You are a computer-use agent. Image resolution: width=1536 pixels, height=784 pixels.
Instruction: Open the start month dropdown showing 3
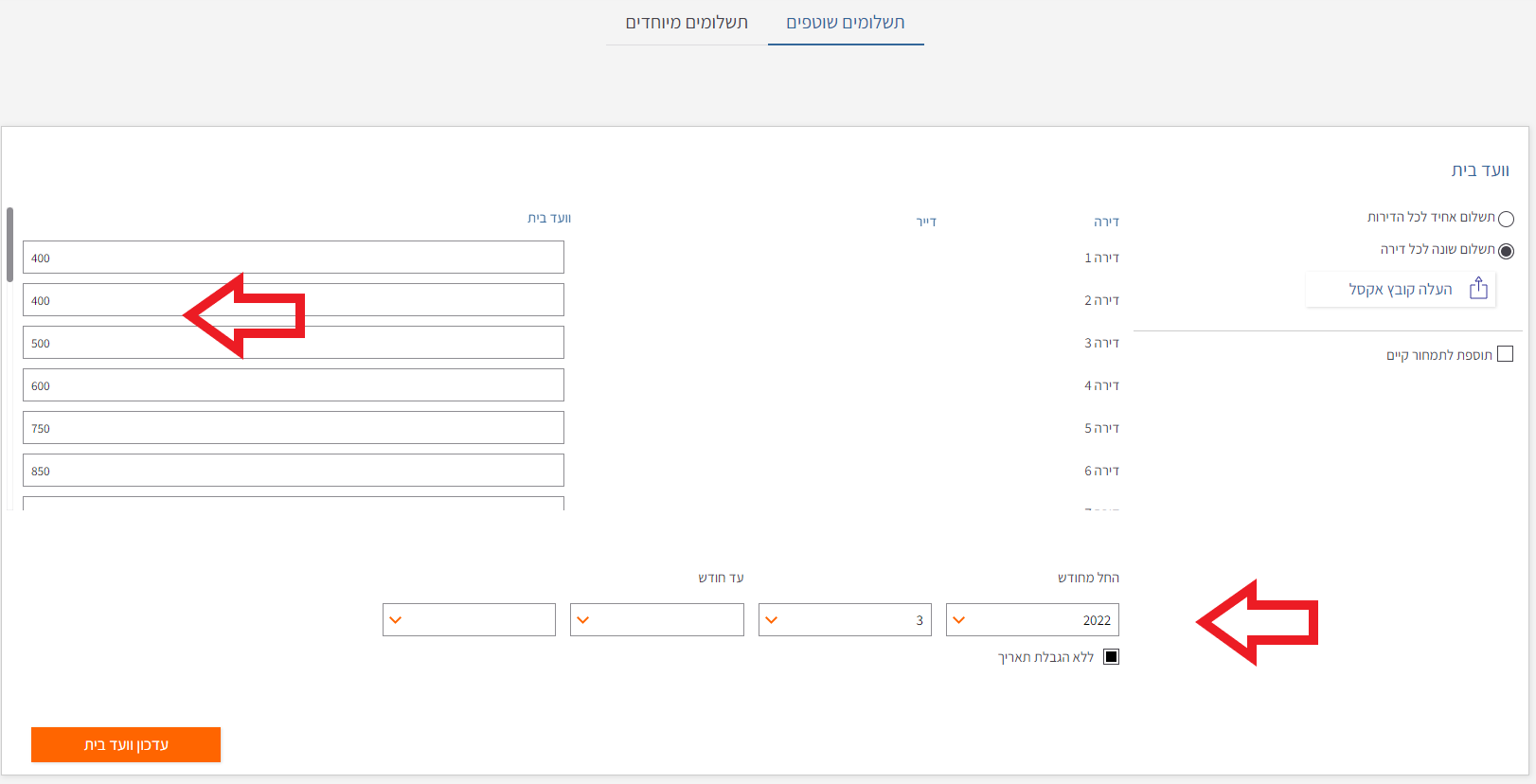845,620
